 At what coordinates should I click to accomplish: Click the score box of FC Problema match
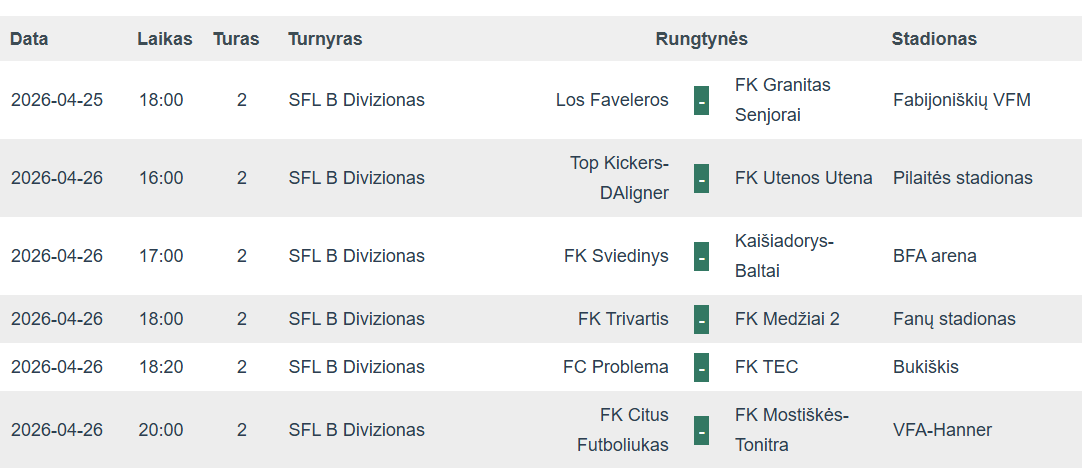point(701,367)
